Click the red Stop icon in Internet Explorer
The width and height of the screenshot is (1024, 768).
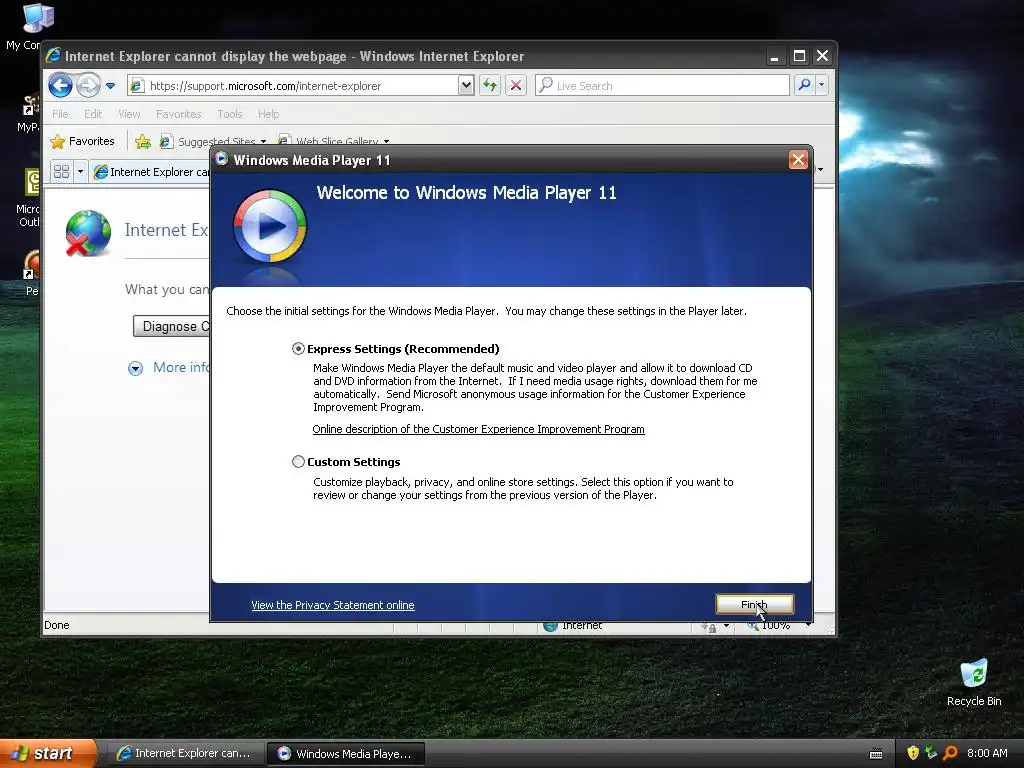coord(515,85)
